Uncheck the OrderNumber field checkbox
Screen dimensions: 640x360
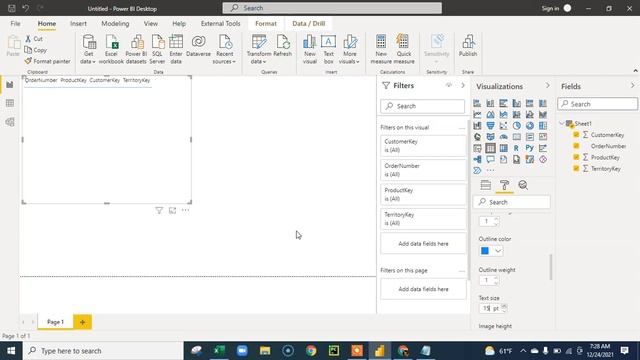pos(576,146)
